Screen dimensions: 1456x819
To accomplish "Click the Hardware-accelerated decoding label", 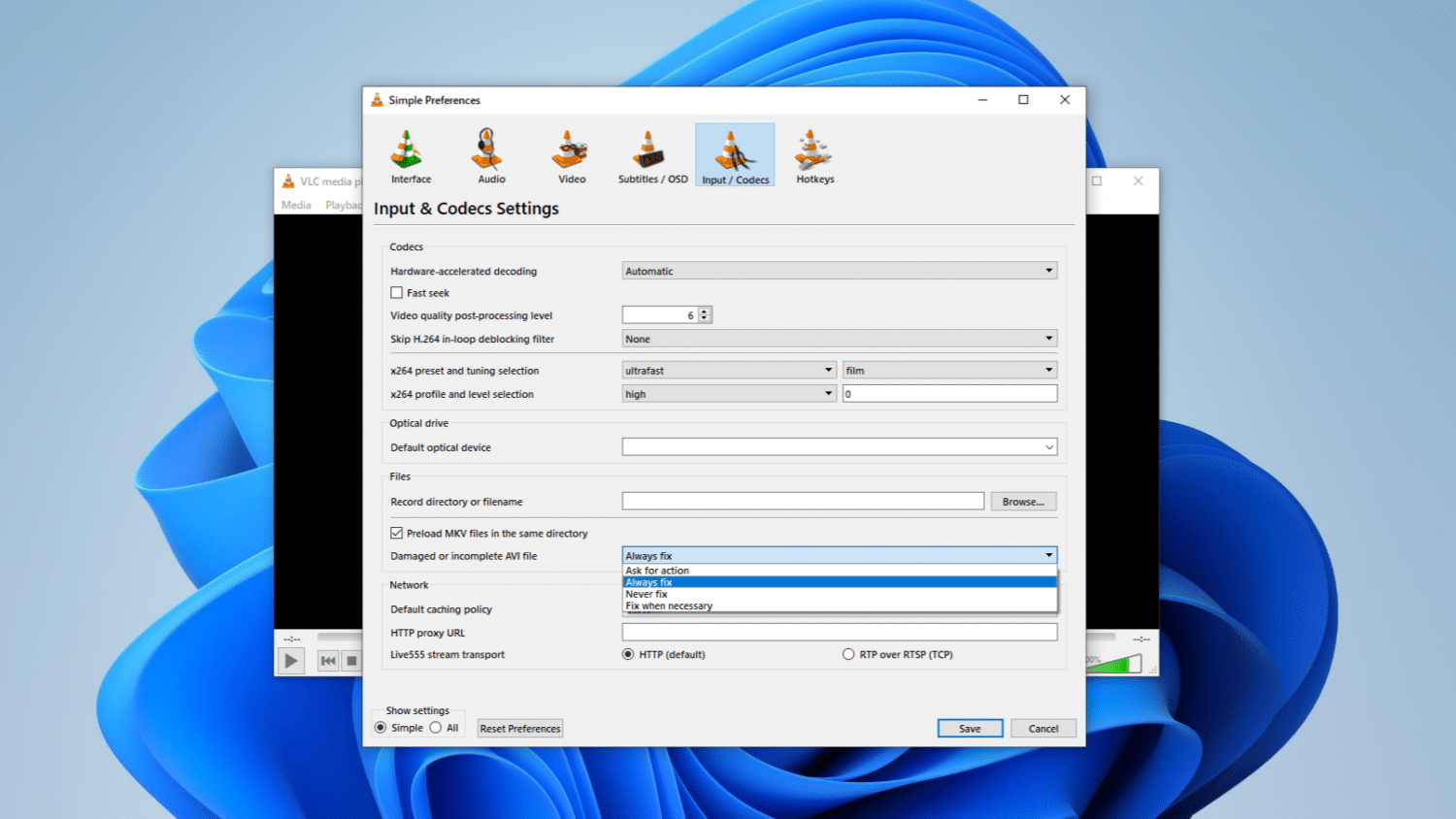I will 463,272.
